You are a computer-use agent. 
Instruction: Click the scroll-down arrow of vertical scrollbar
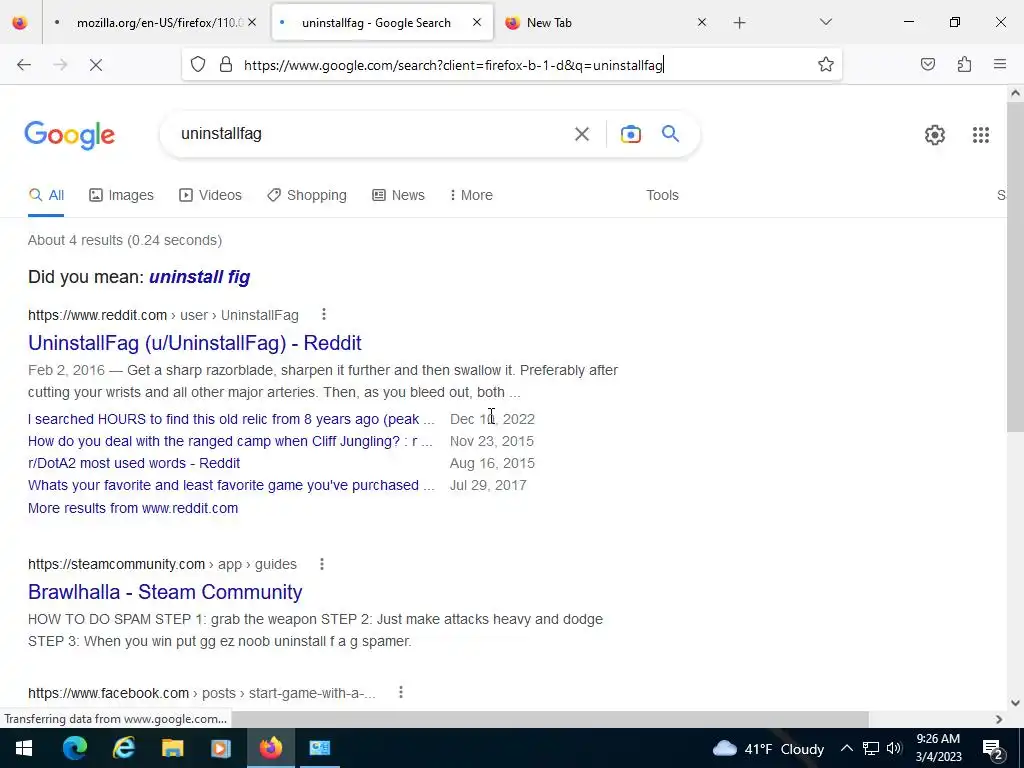(1015, 703)
